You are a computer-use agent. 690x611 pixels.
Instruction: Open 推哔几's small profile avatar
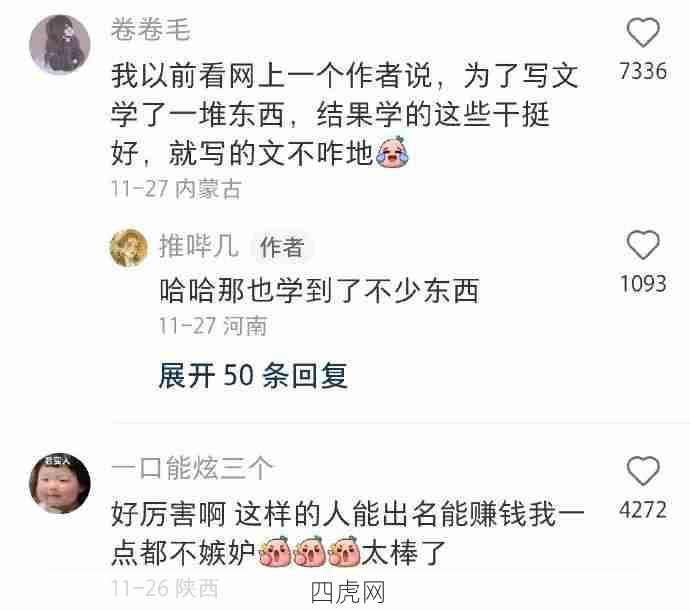tap(128, 247)
